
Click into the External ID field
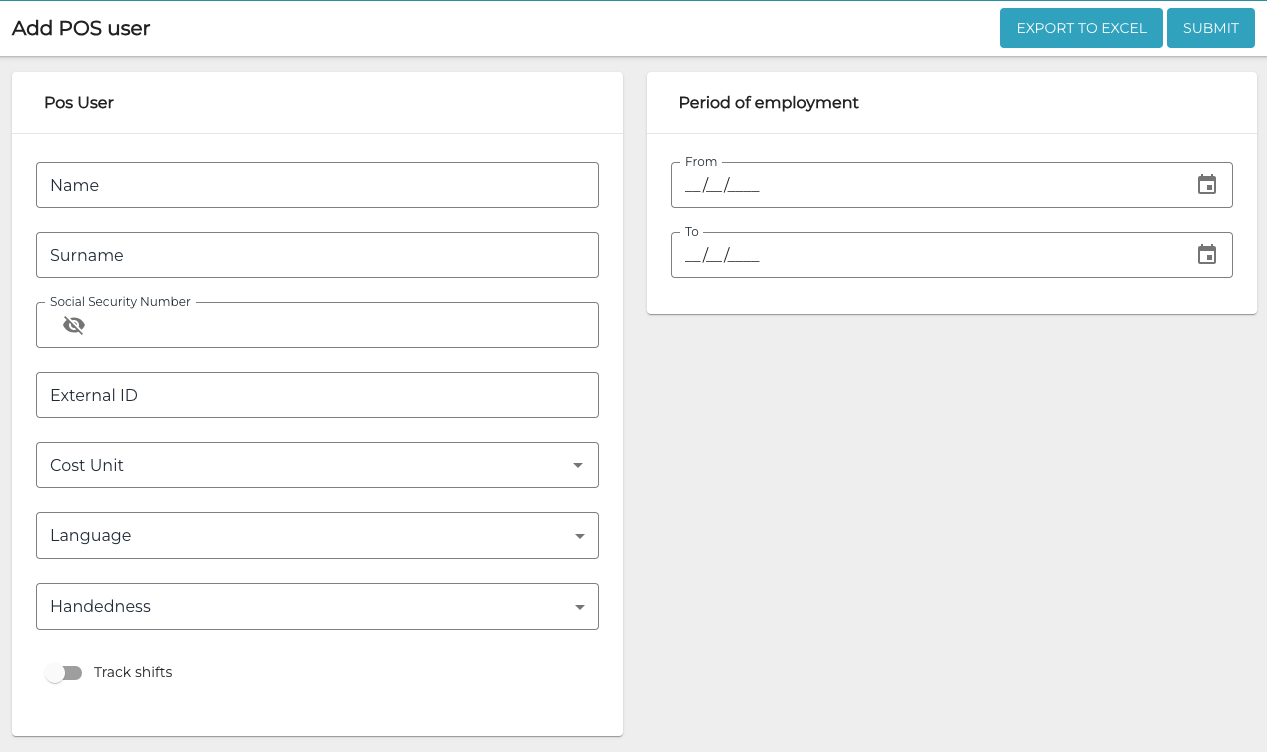(x=317, y=395)
